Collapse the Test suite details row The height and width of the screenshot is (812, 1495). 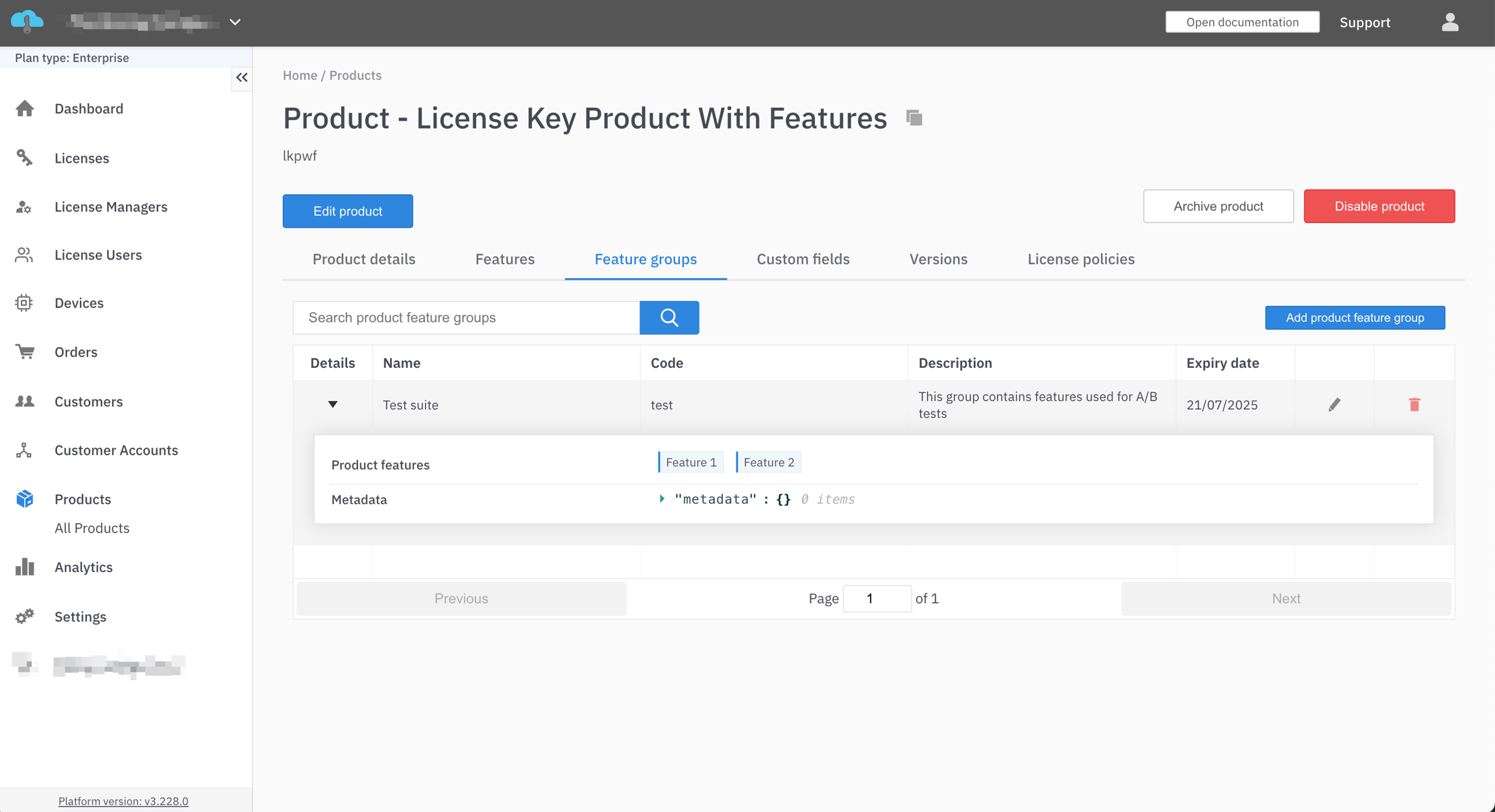(x=333, y=405)
